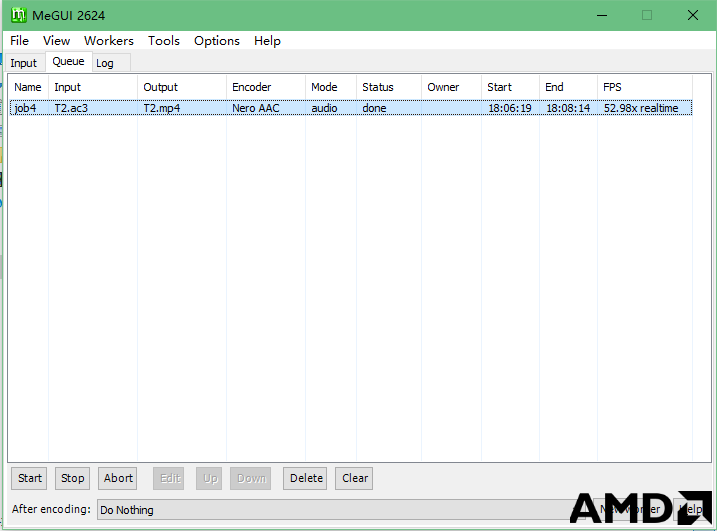
Task: Open the View menu
Action: click(x=56, y=41)
